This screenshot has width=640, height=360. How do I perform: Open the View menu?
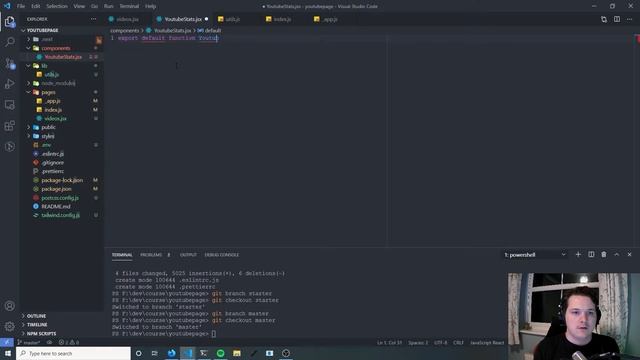(x=79, y=6)
